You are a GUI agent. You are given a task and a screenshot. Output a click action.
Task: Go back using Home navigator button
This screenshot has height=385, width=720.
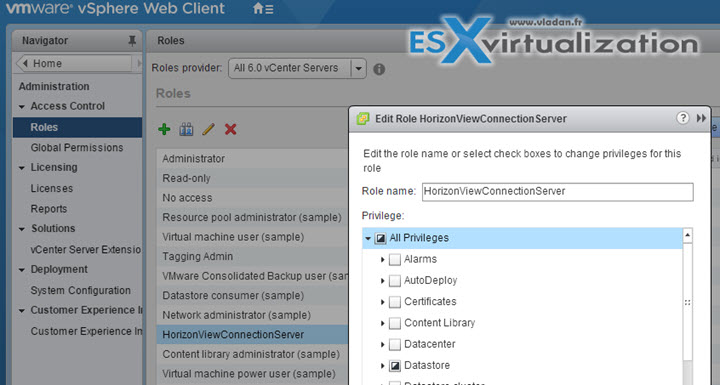click(x=73, y=63)
